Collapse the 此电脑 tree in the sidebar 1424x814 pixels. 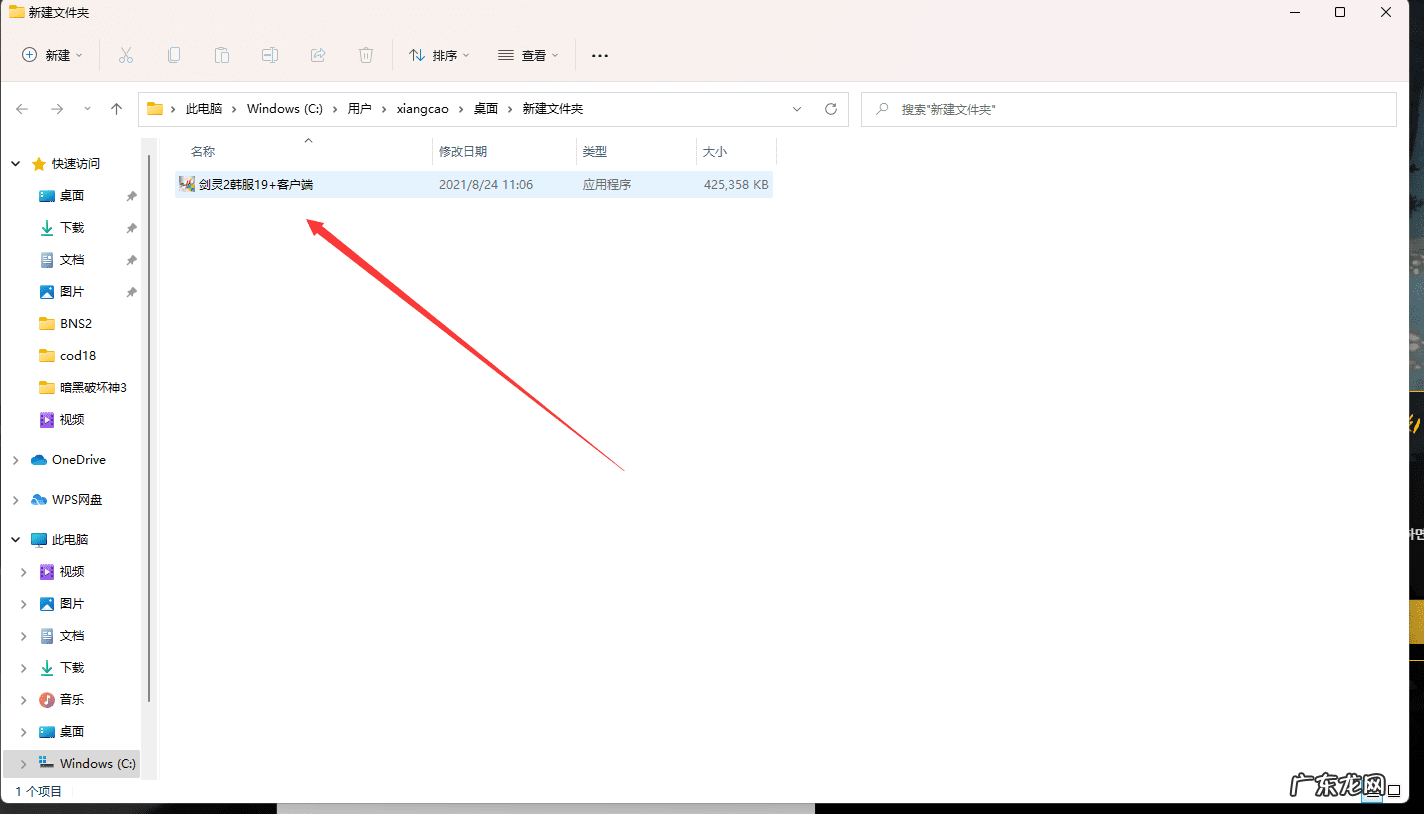(x=15, y=539)
